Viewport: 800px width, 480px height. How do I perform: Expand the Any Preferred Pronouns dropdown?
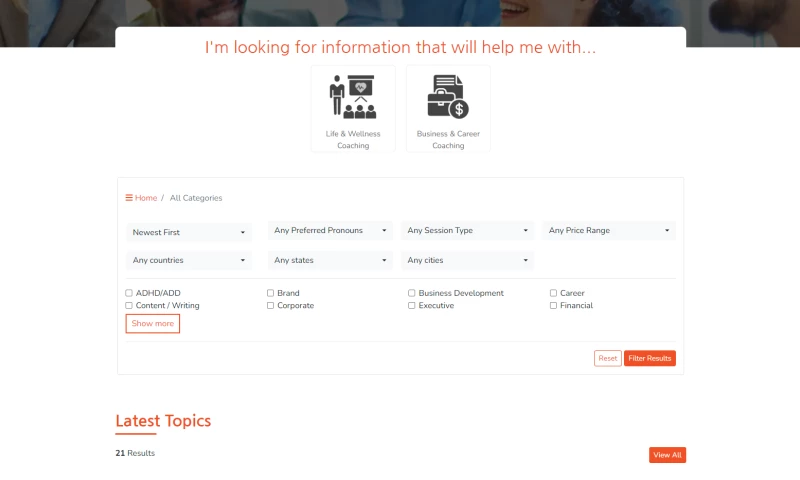tap(330, 231)
